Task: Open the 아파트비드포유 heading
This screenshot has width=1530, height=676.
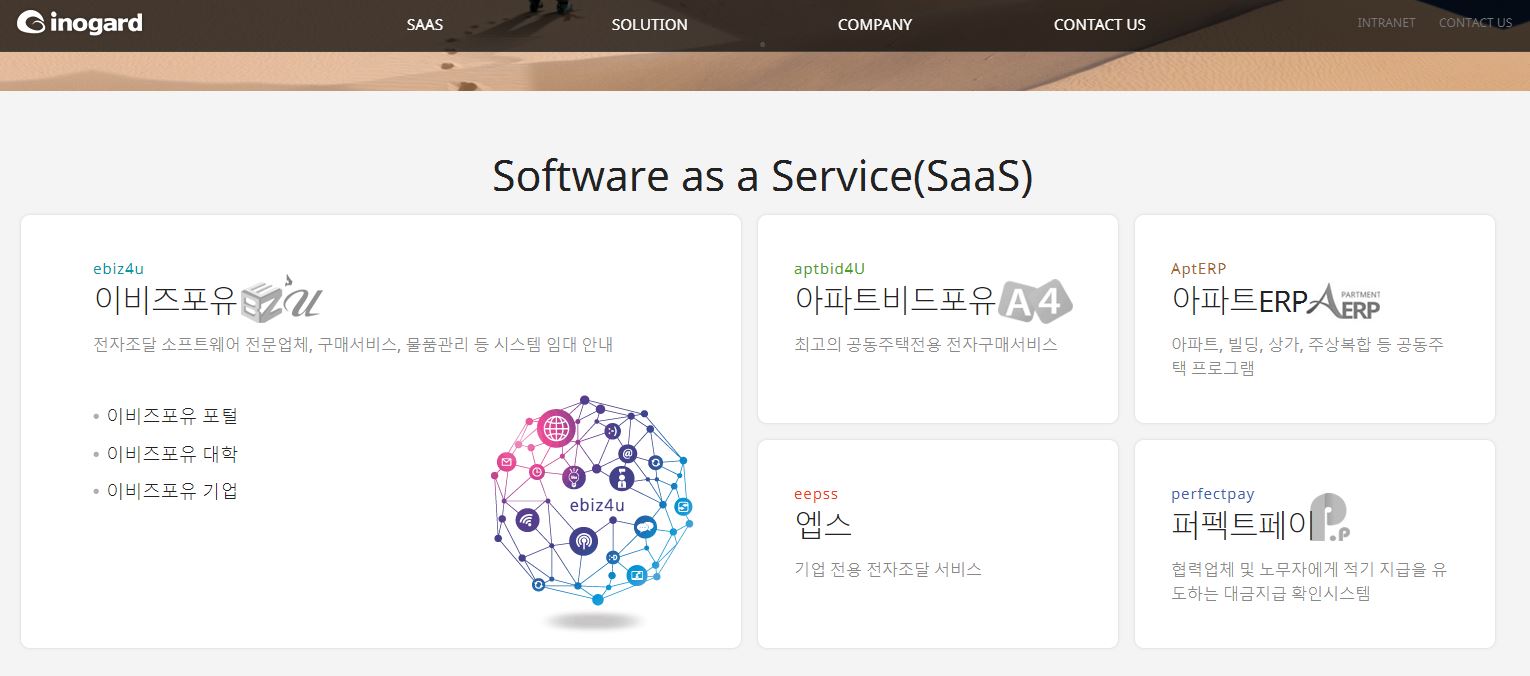Action: click(895, 300)
